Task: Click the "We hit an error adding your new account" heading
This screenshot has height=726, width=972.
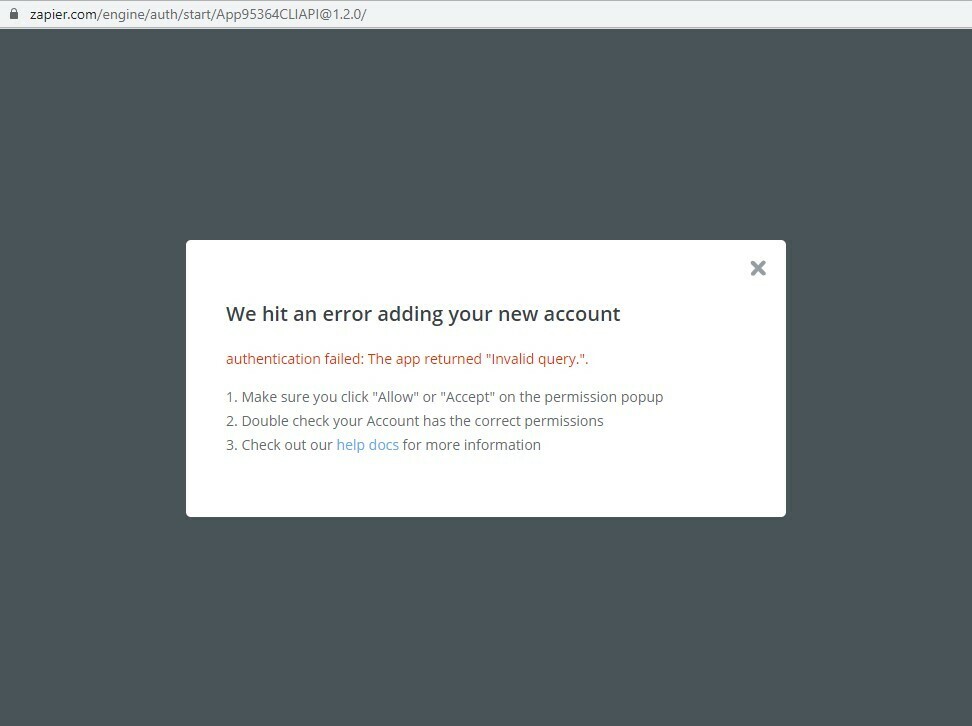Action: coord(423,314)
